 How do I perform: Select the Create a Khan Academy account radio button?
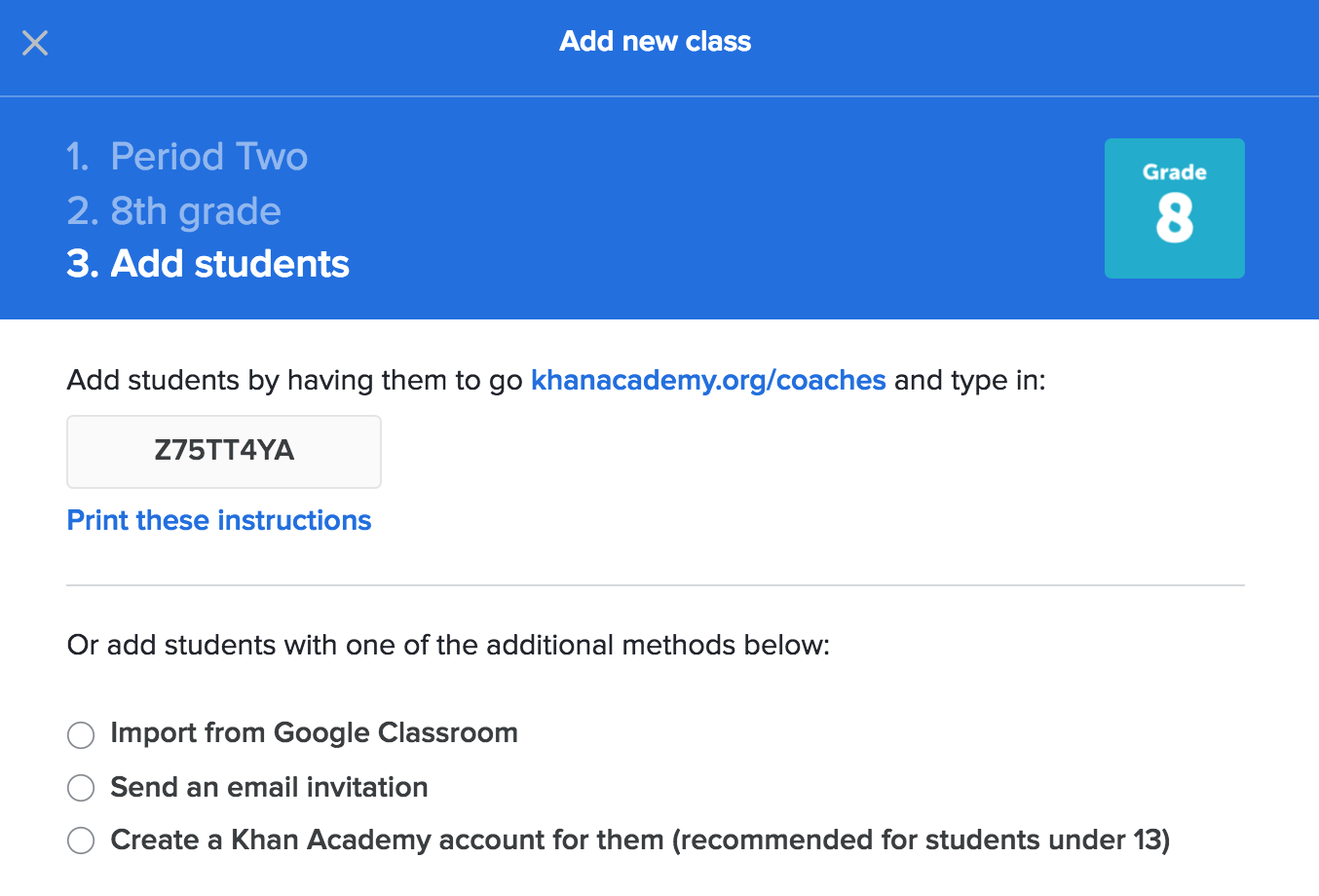(x=81, y=840)
